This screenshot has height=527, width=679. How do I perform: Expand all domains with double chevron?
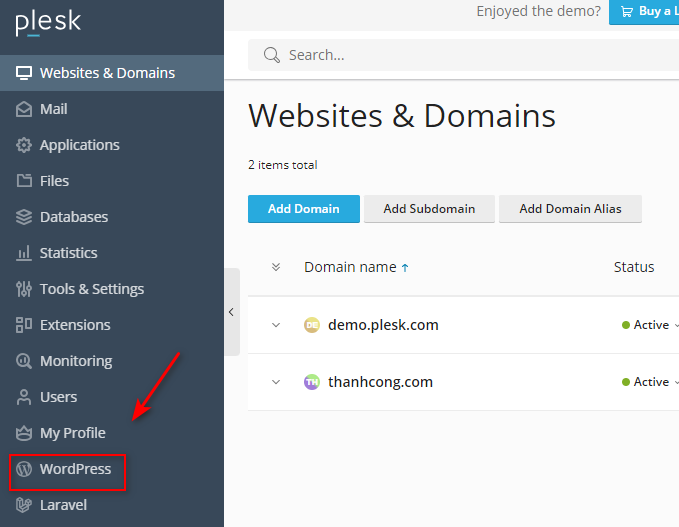coord(276,267)
